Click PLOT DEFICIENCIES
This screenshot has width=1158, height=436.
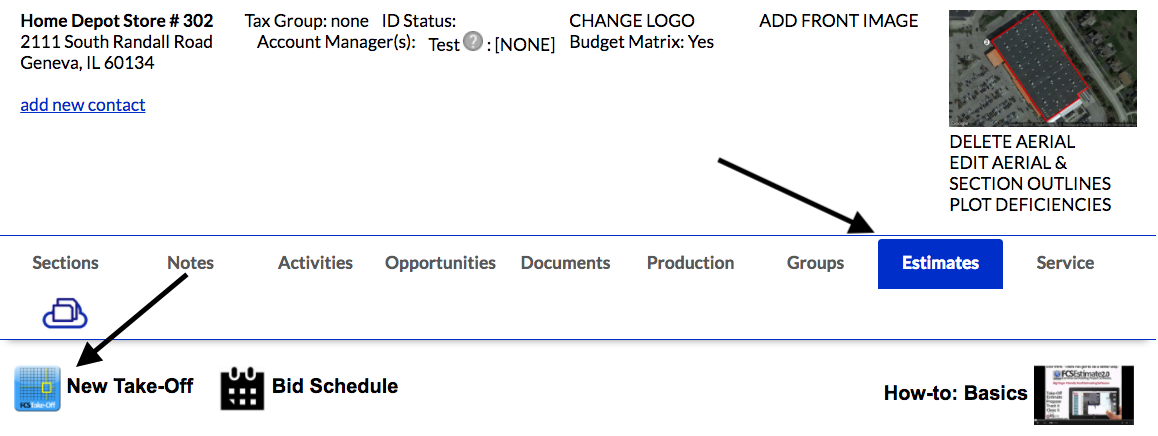pos(1030,205)
